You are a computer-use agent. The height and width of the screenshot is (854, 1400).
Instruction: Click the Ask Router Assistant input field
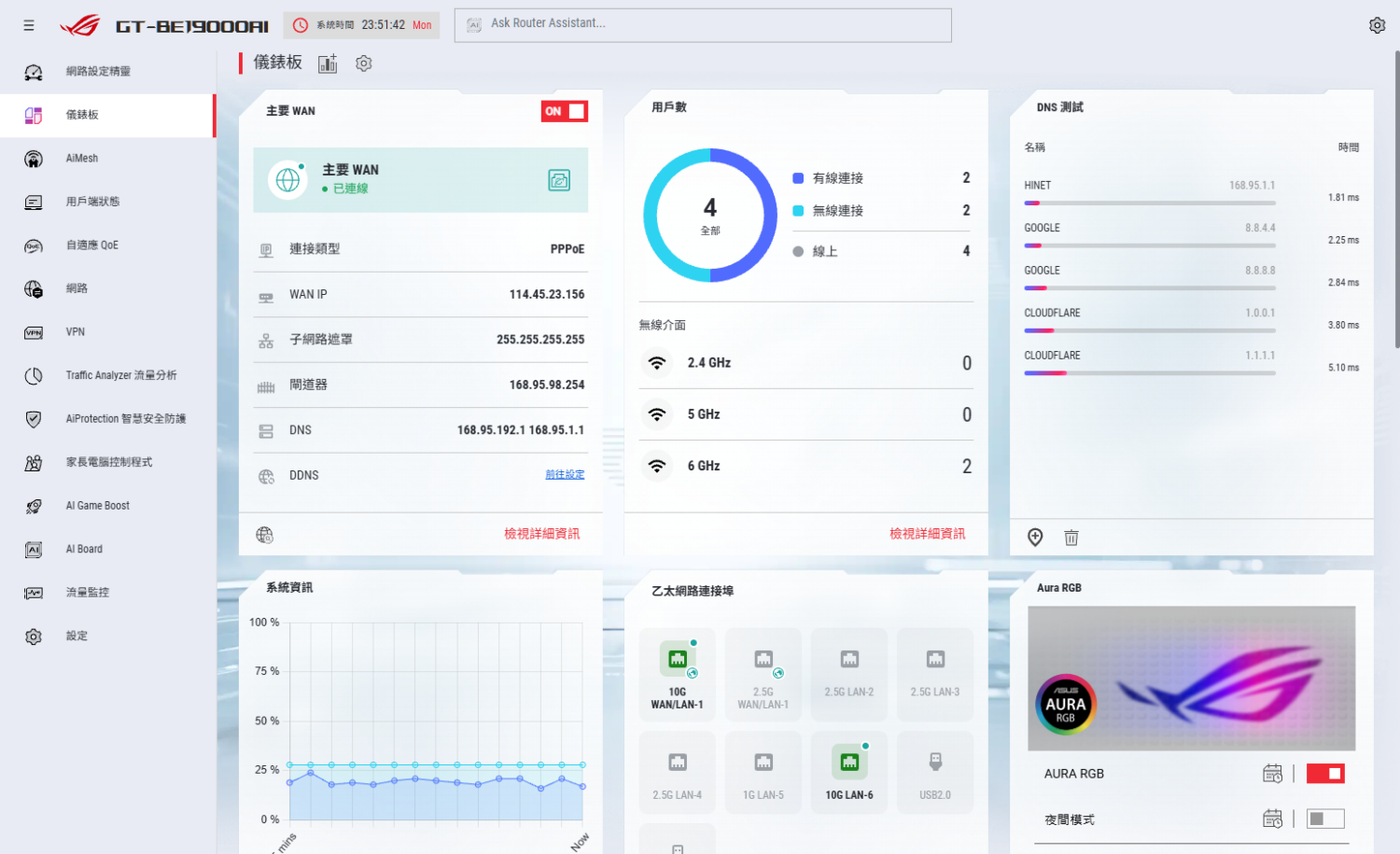pyautogui.click(x=703, y=25)
